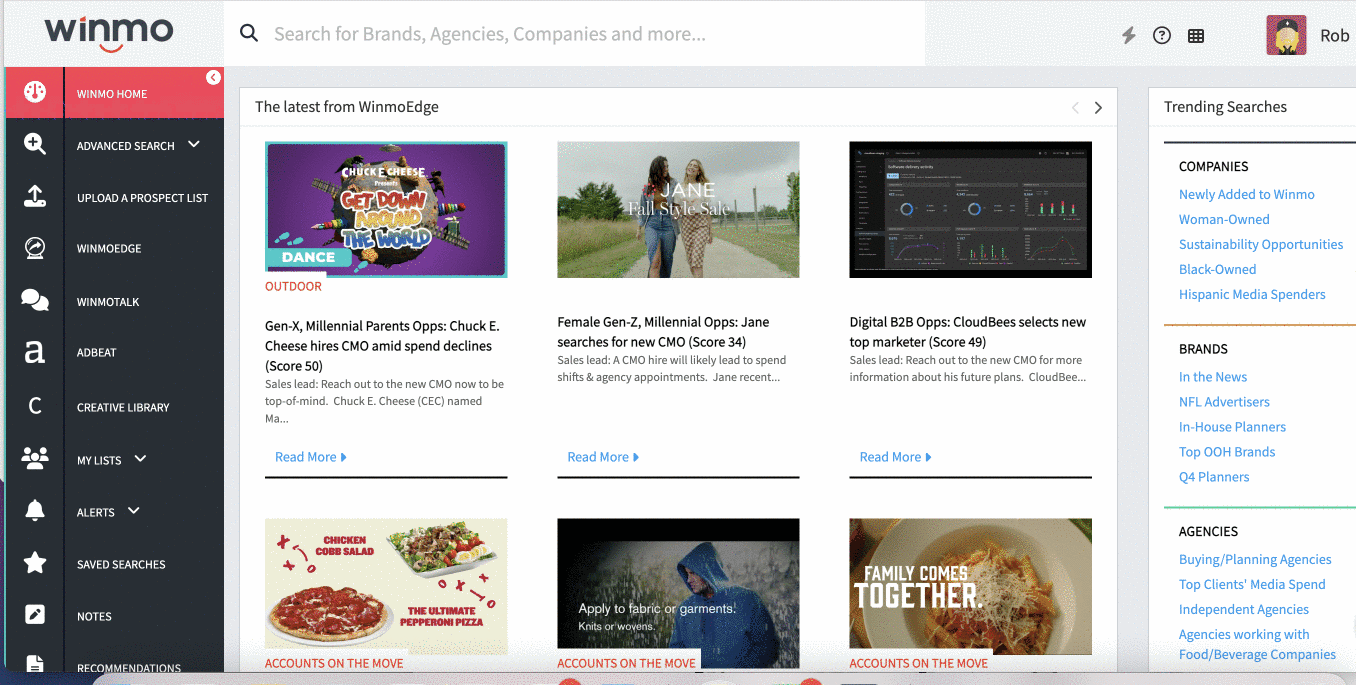Click the OUTDOOR category tag
This screenshot has width=1356, height=685.
pos(293,286)
